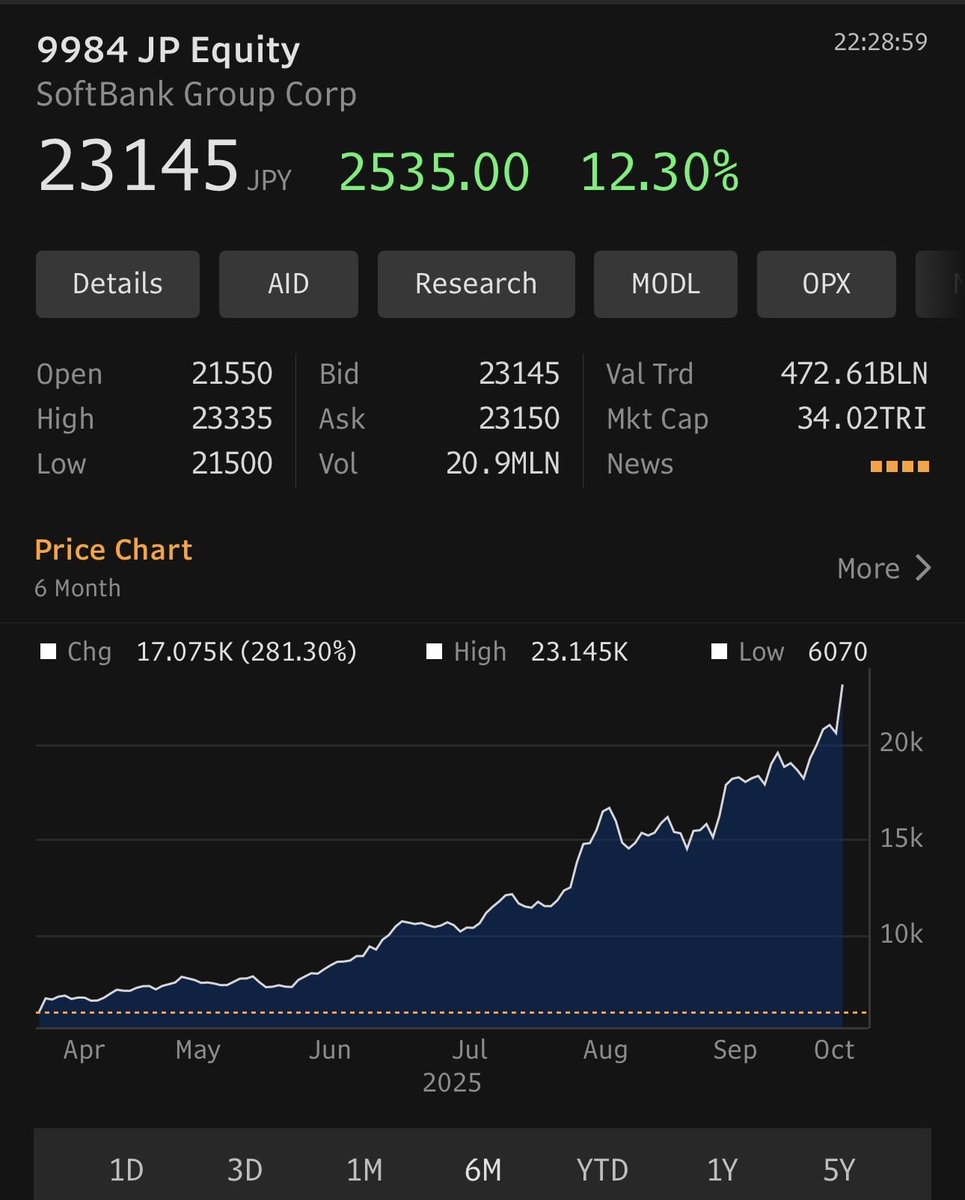Image resolution: width=965 pixels, height=1200 pixels.
Task: Tap the Chg value 17.075K (281.30%)
Action: point(246,652)
